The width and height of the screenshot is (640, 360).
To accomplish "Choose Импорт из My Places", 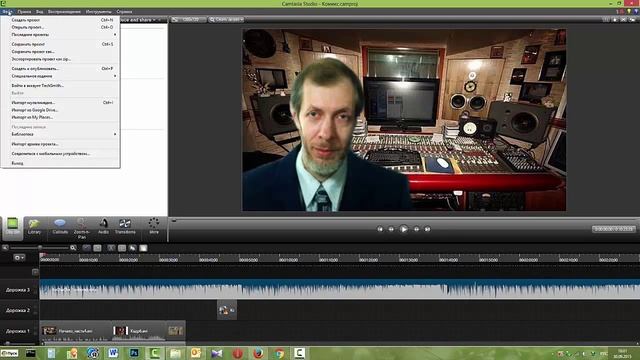I will pos(61,117).
